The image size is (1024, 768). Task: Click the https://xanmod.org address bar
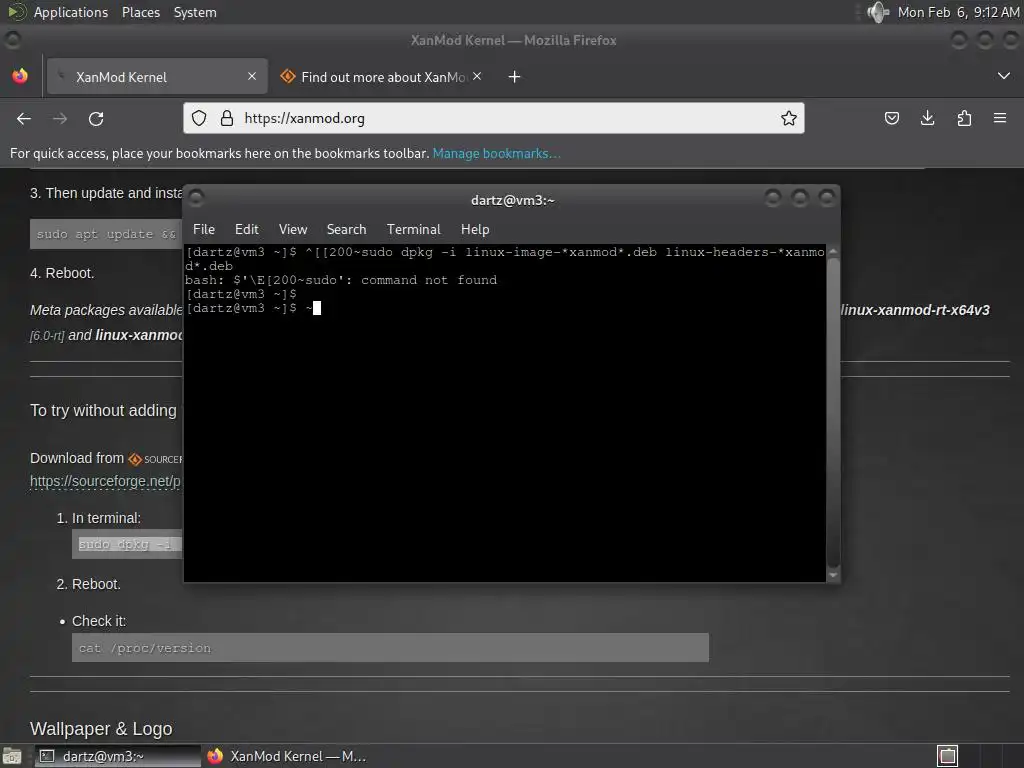click(x=494, y=118)
